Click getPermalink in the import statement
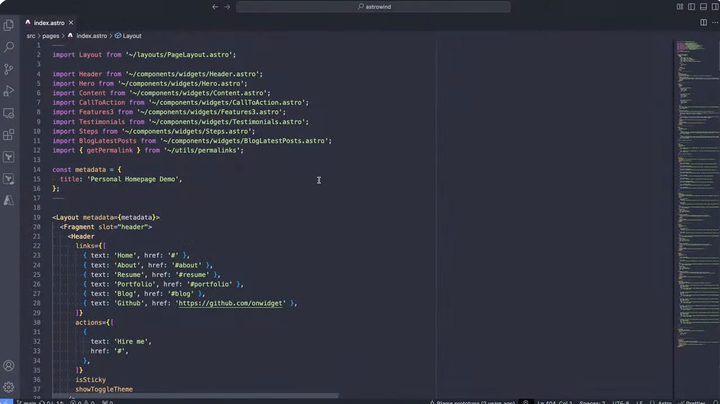720x404 pixels. coord(109,151)
